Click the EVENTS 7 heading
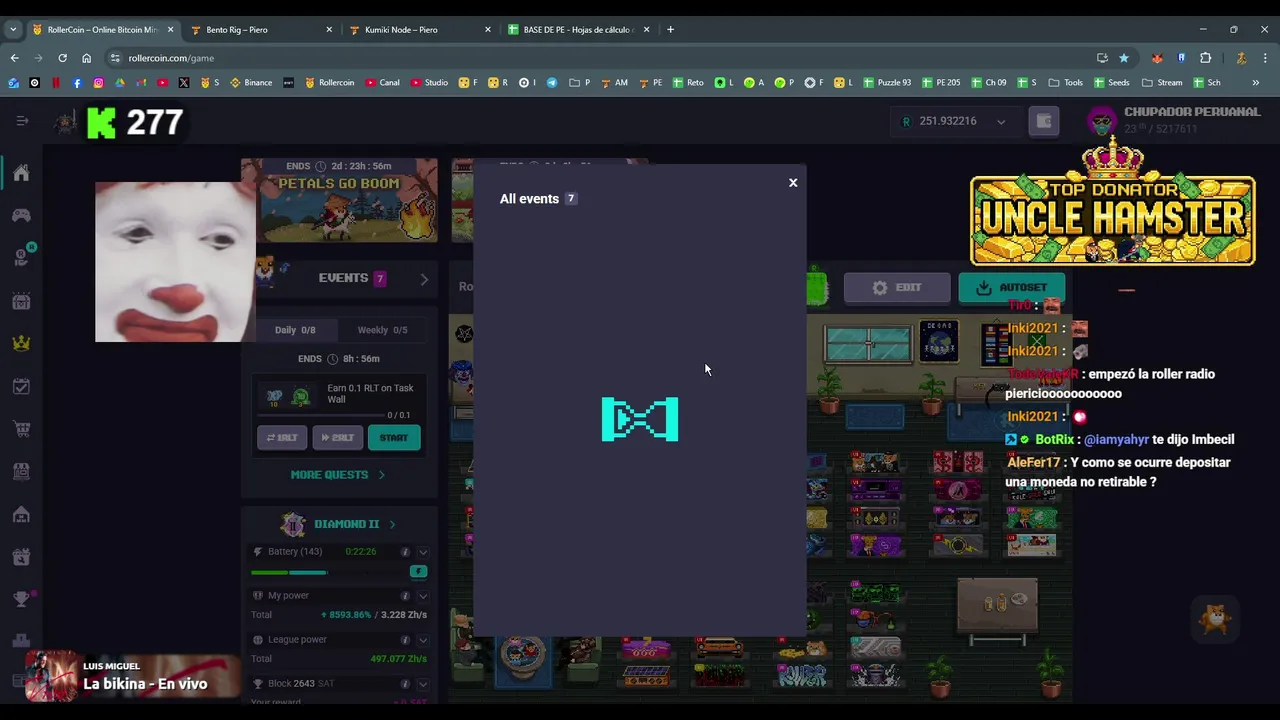1280x720 pixels. click(352, 278)
